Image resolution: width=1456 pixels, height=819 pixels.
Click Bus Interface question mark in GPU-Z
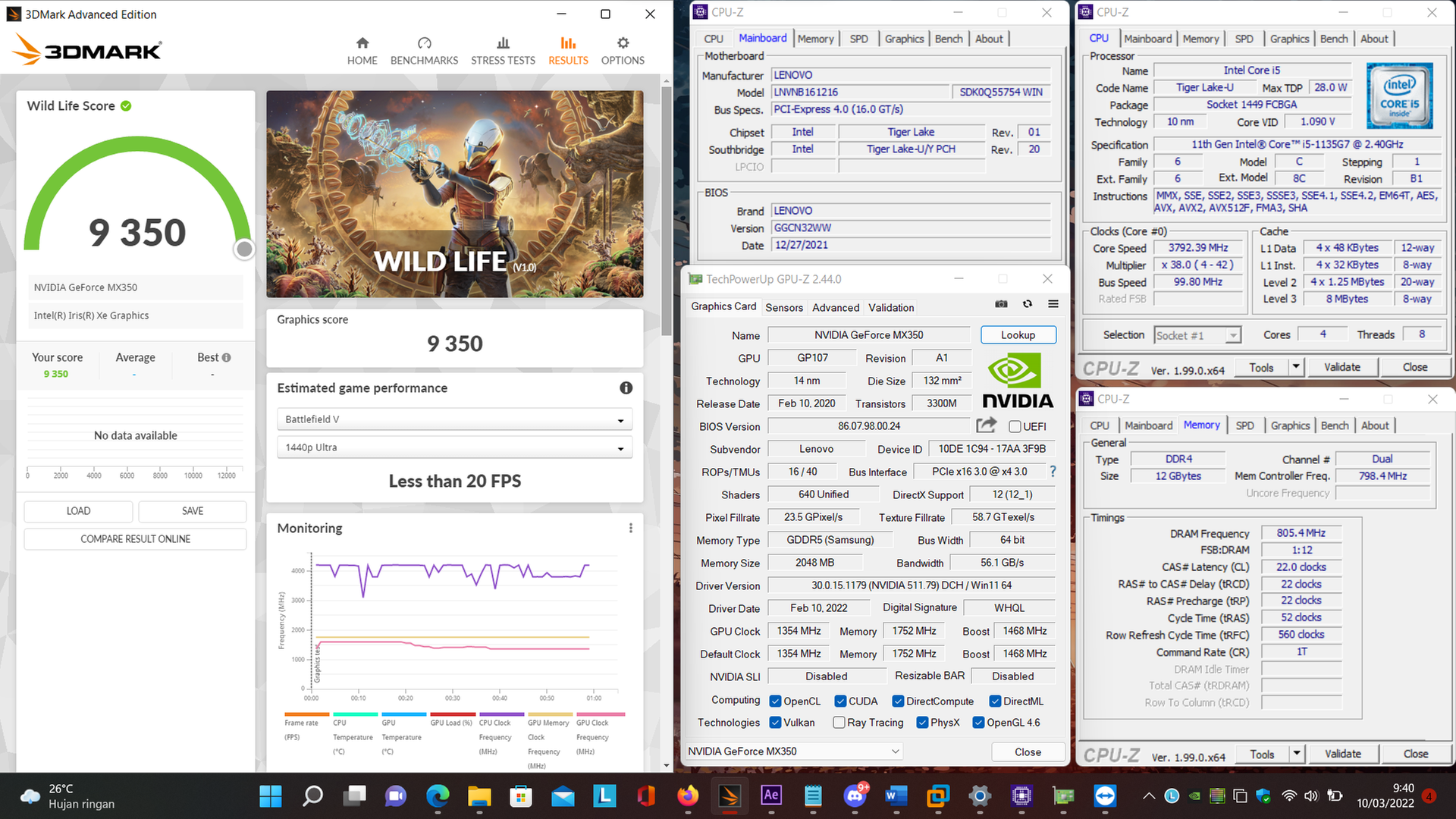(x=1053, y=472)
